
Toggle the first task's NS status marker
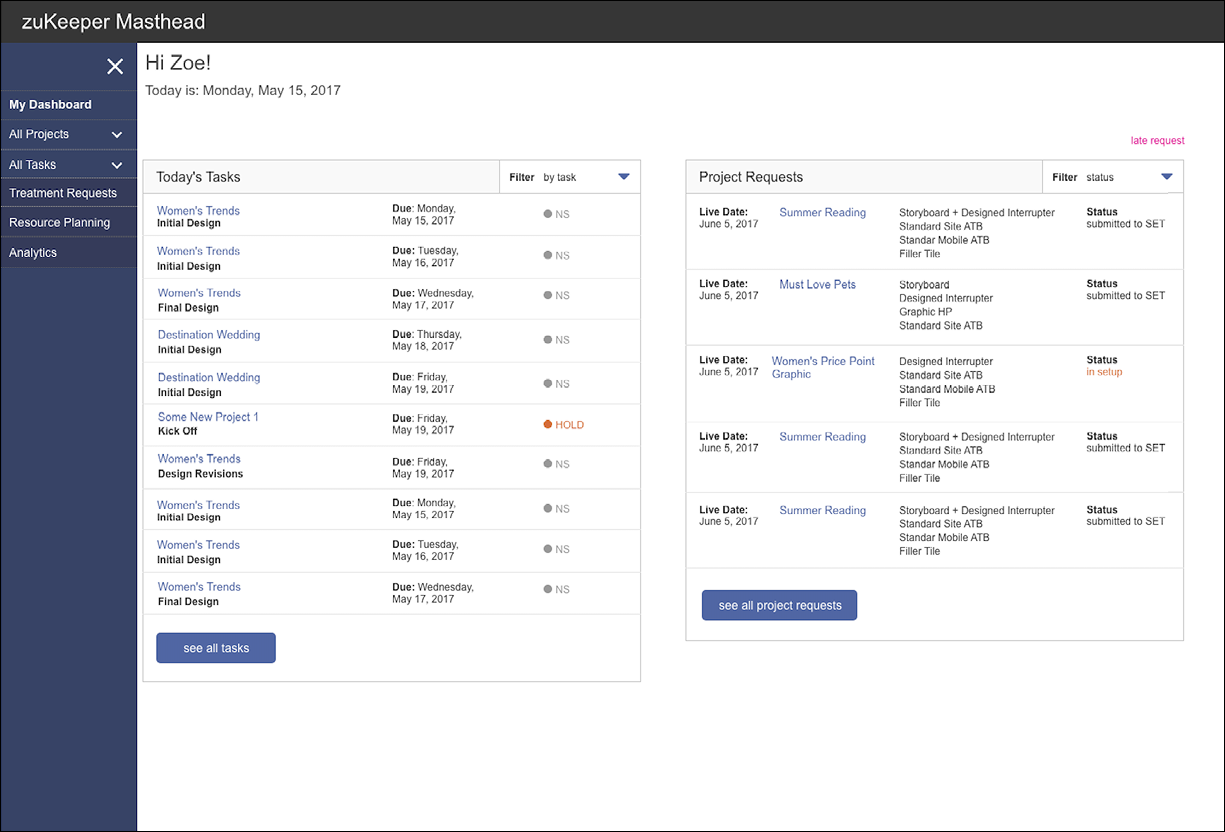[x=550, y=213]
